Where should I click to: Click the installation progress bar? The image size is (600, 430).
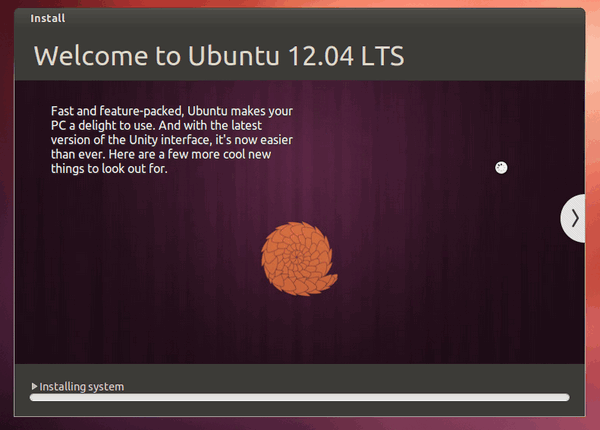(x=300, y=397)
